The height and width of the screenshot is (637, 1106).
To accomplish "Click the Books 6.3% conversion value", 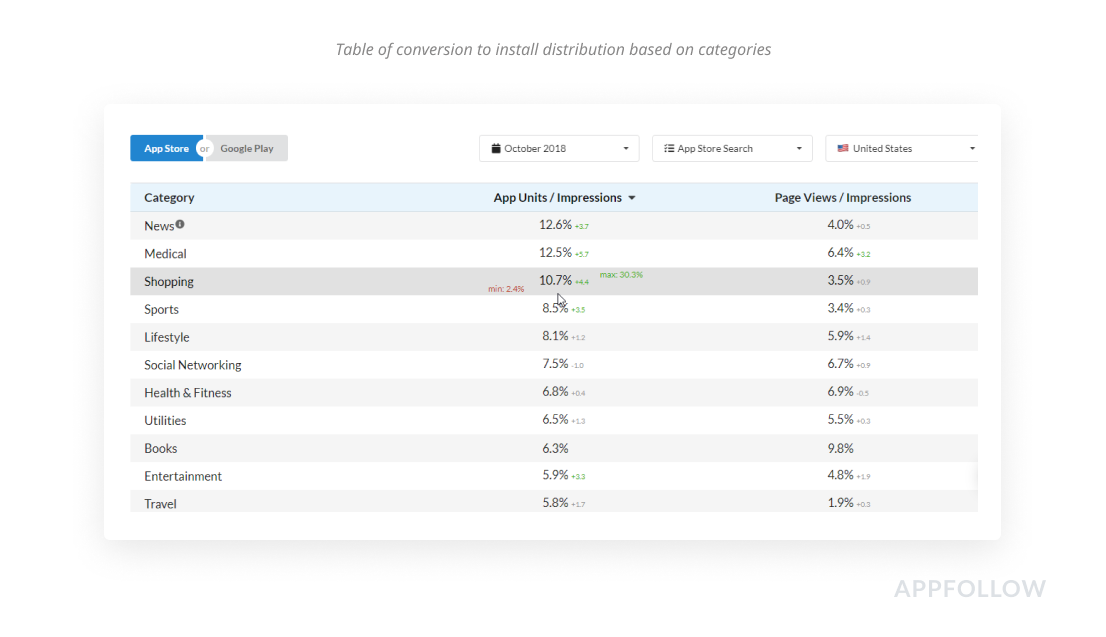I will (x=555, y=449).
